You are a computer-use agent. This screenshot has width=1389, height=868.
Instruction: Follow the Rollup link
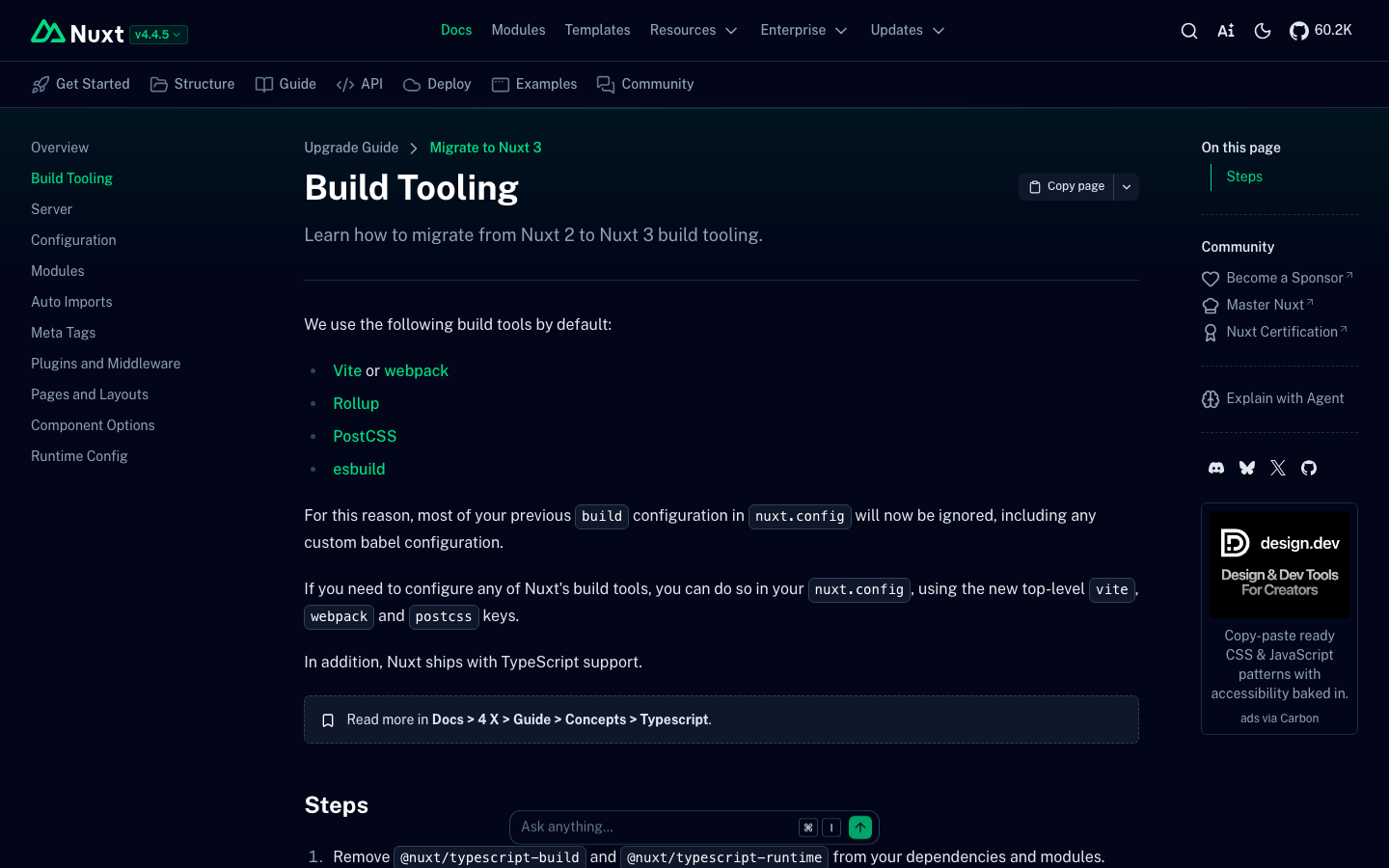(356, 404)
